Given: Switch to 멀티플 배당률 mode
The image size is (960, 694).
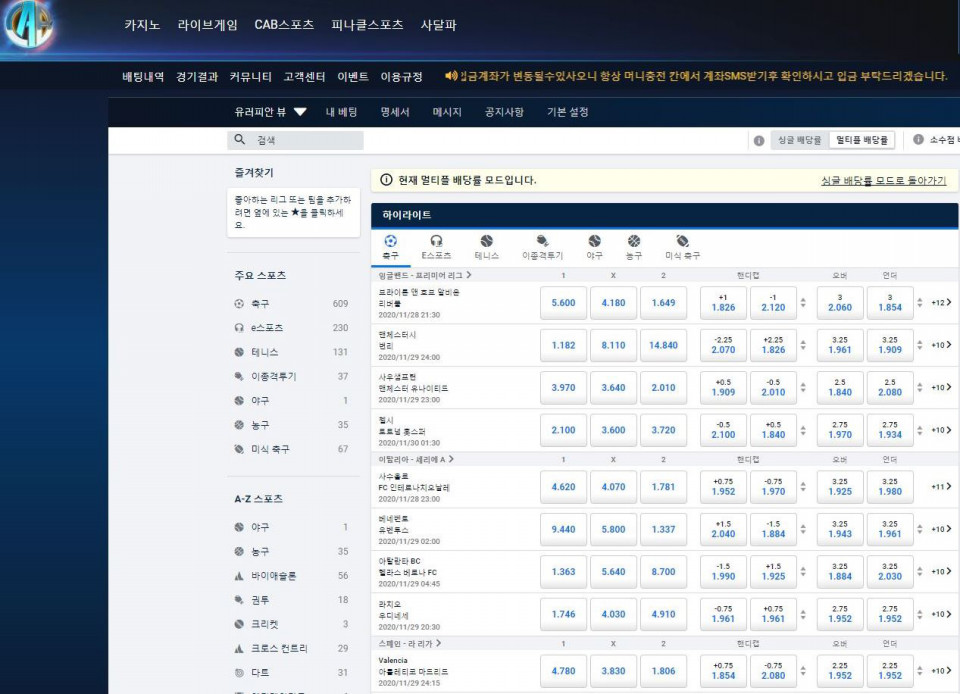Looking at the screenshot, I should 861,140.
